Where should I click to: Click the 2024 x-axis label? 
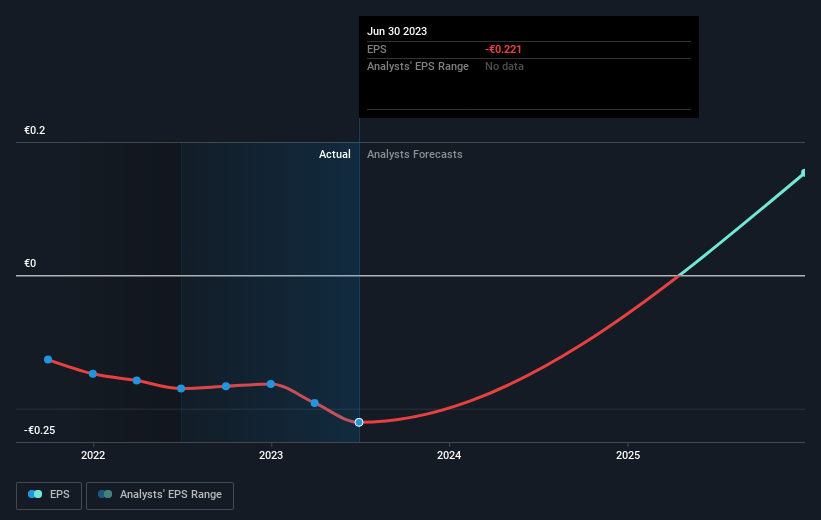(449, 455)
